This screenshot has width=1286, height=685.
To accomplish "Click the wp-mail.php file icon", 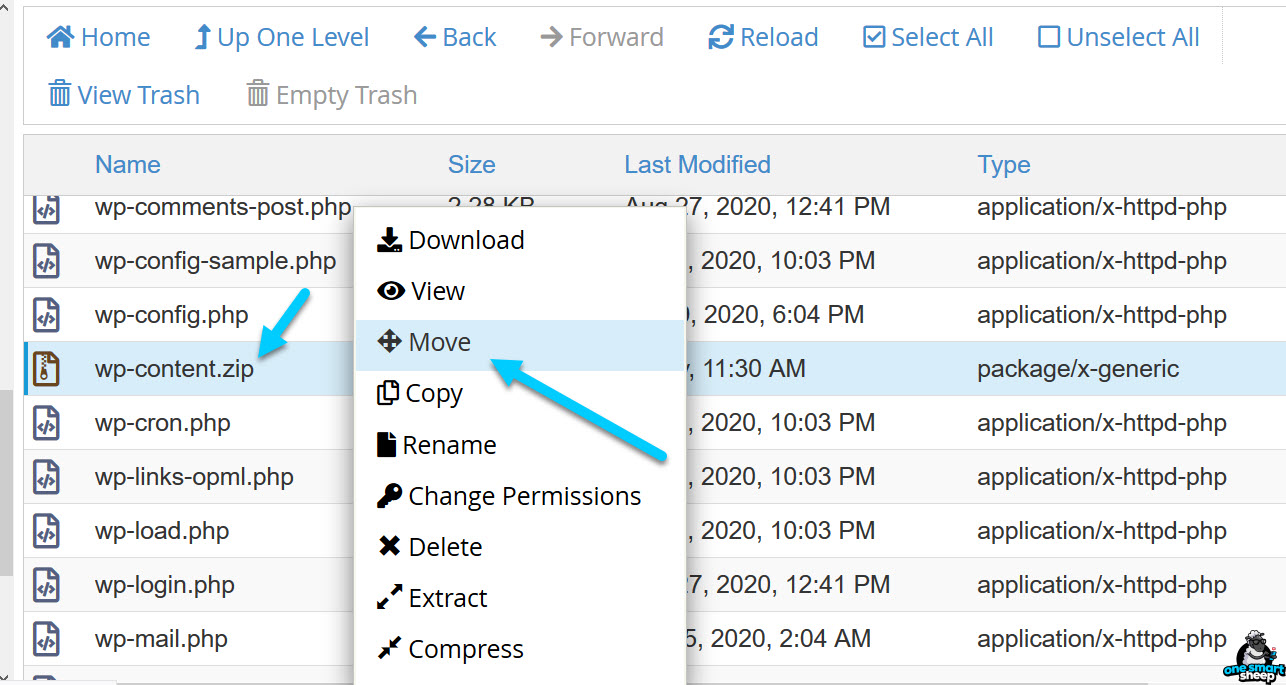I will tap(46, 639).
